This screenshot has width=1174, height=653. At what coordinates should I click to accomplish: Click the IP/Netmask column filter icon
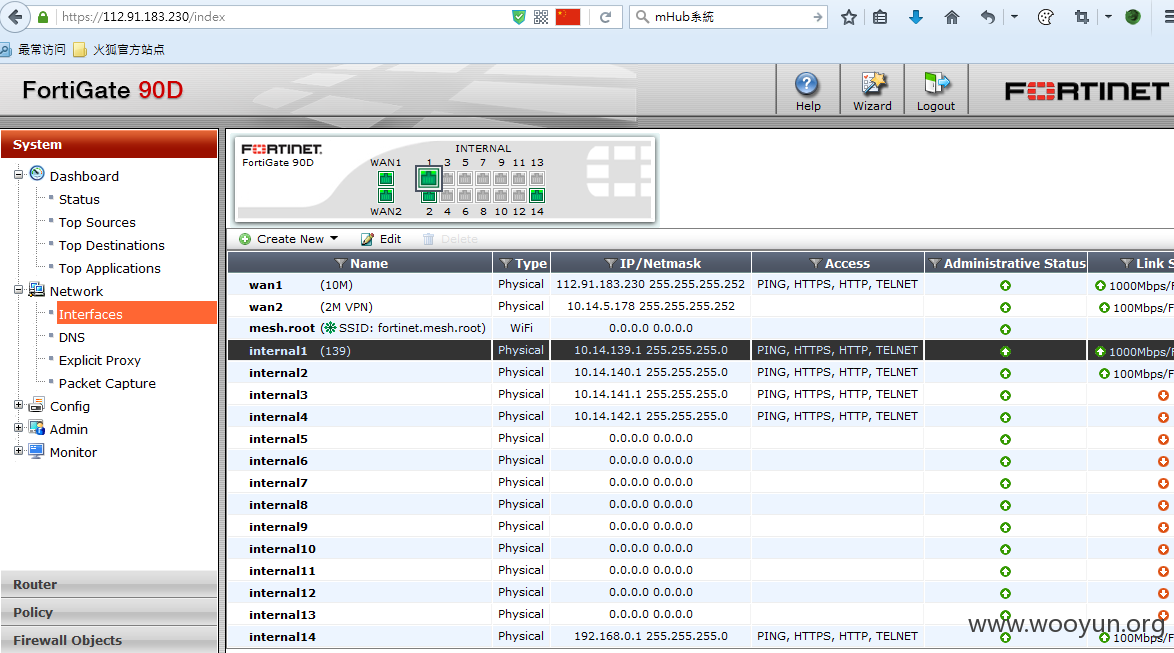610,264
